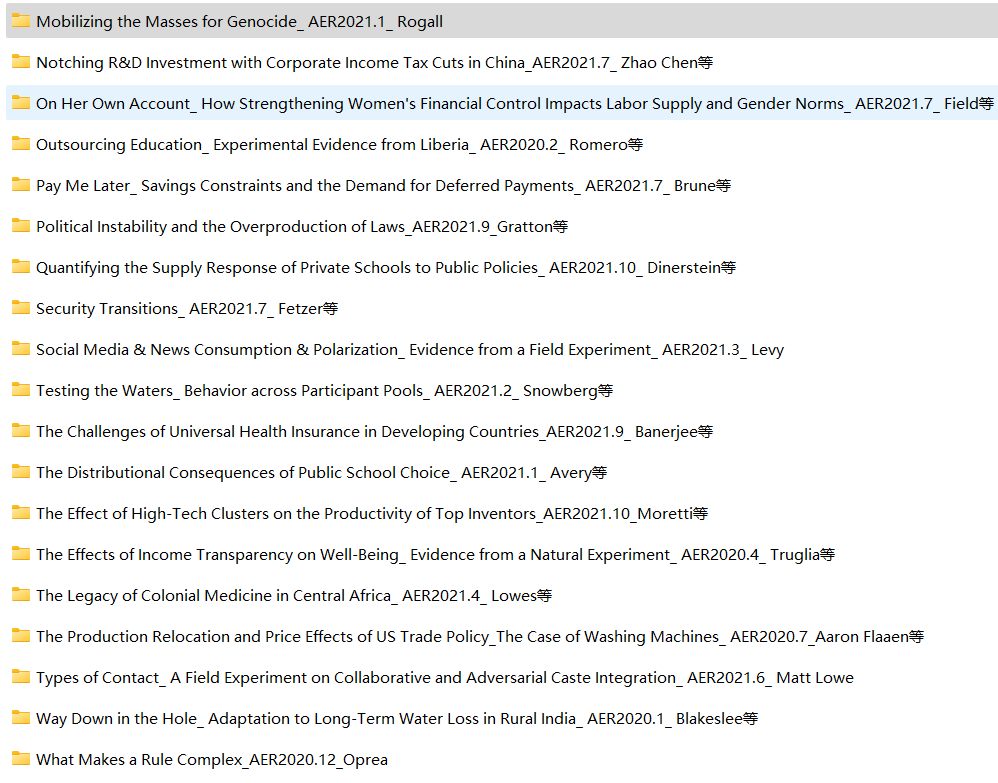The image size is (998, 783).
Task: Select Way Down in the Hole folder
Action: coord(397,718)
